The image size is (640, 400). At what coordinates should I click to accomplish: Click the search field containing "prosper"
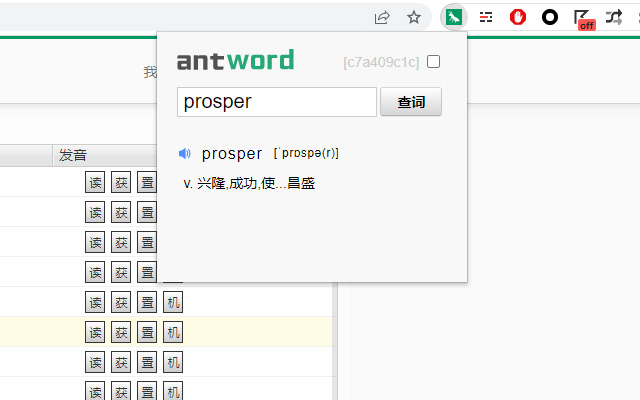(x=277, y=102)
